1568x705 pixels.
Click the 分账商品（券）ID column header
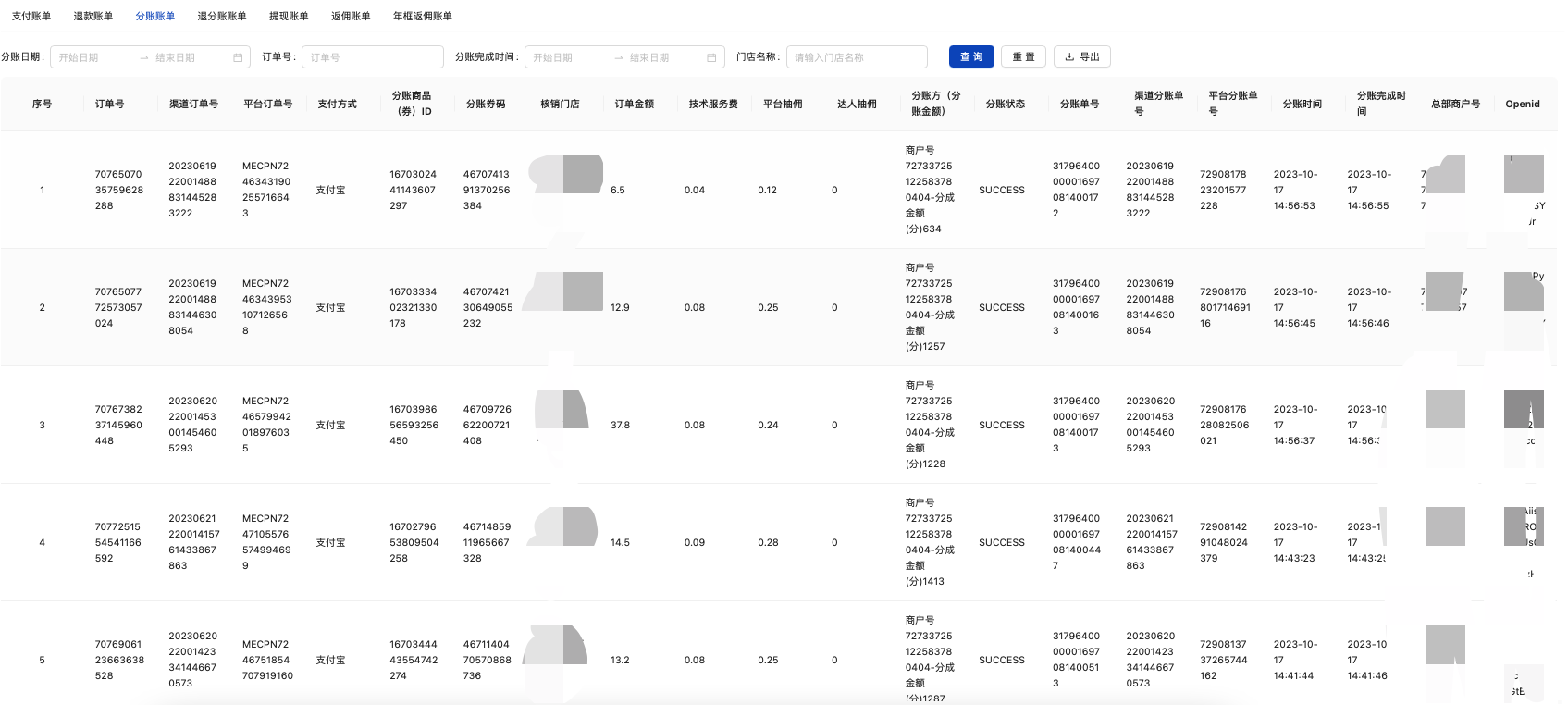[413, 104]
